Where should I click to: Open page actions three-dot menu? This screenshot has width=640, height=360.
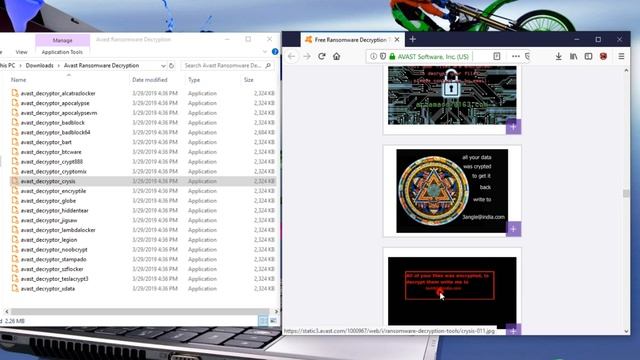(516, 56)
